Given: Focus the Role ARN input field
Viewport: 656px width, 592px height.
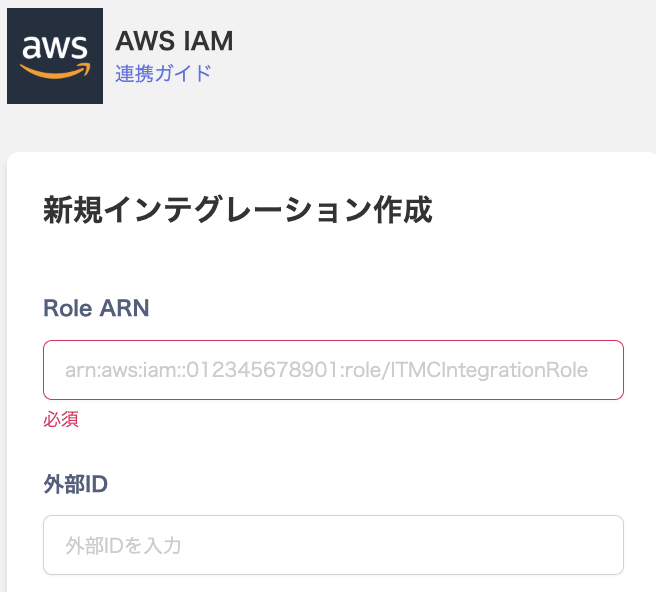Looking at the screenshot, I should pos(333,370).
